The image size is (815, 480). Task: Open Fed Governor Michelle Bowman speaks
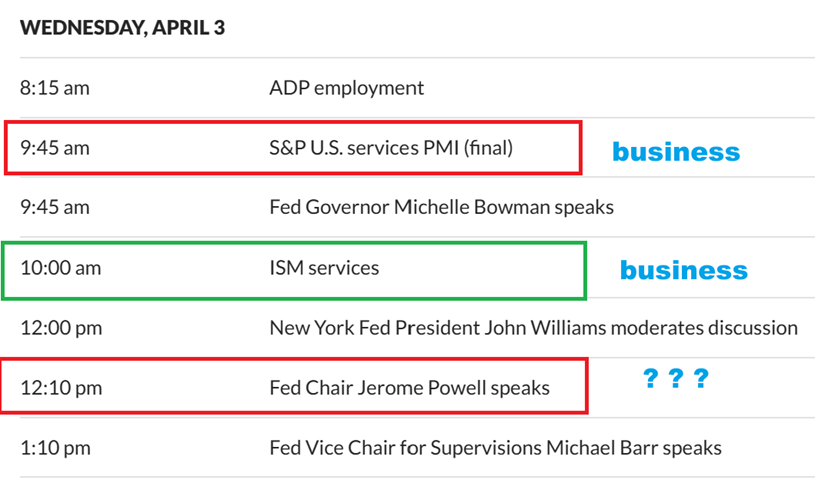click(x=441, y=208)
